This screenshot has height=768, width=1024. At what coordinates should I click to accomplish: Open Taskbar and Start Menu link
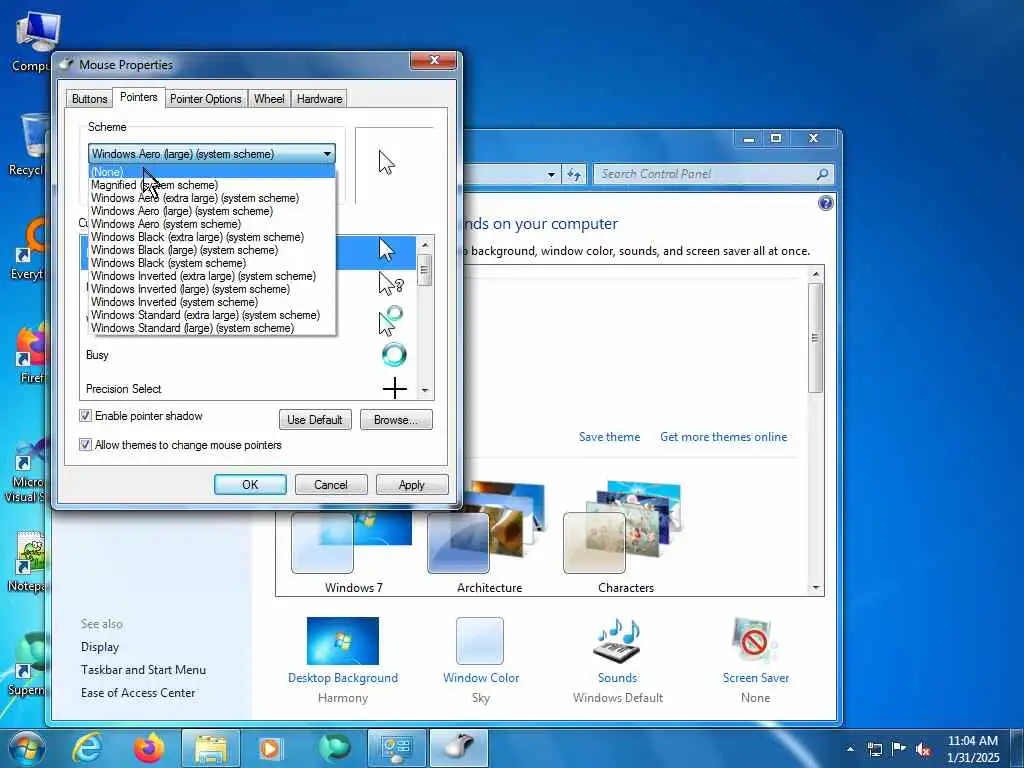[x=143, y=670]
